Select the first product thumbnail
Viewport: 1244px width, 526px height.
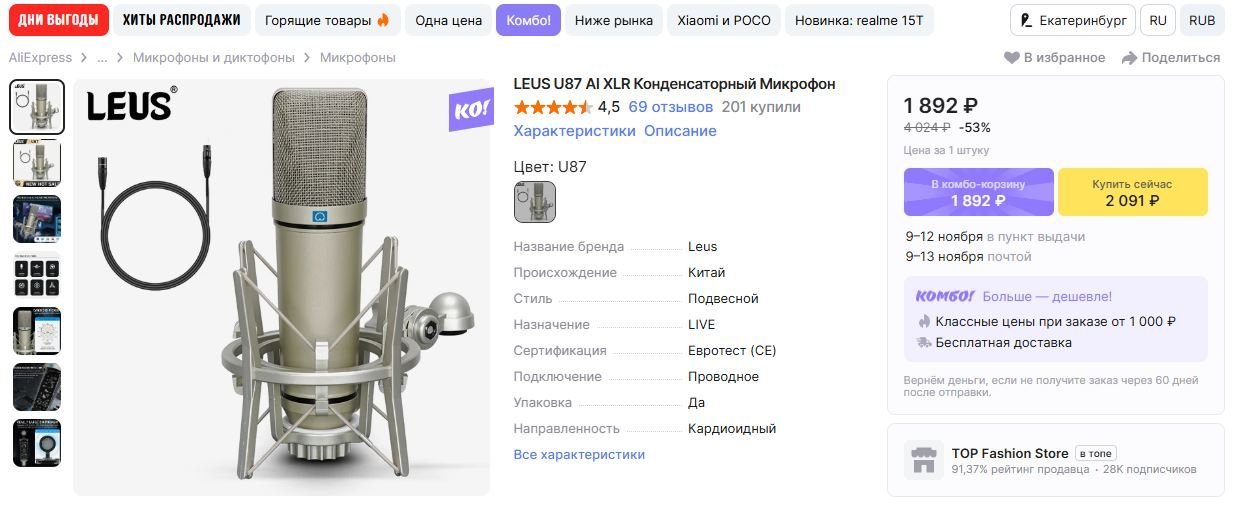pos(37,107)
